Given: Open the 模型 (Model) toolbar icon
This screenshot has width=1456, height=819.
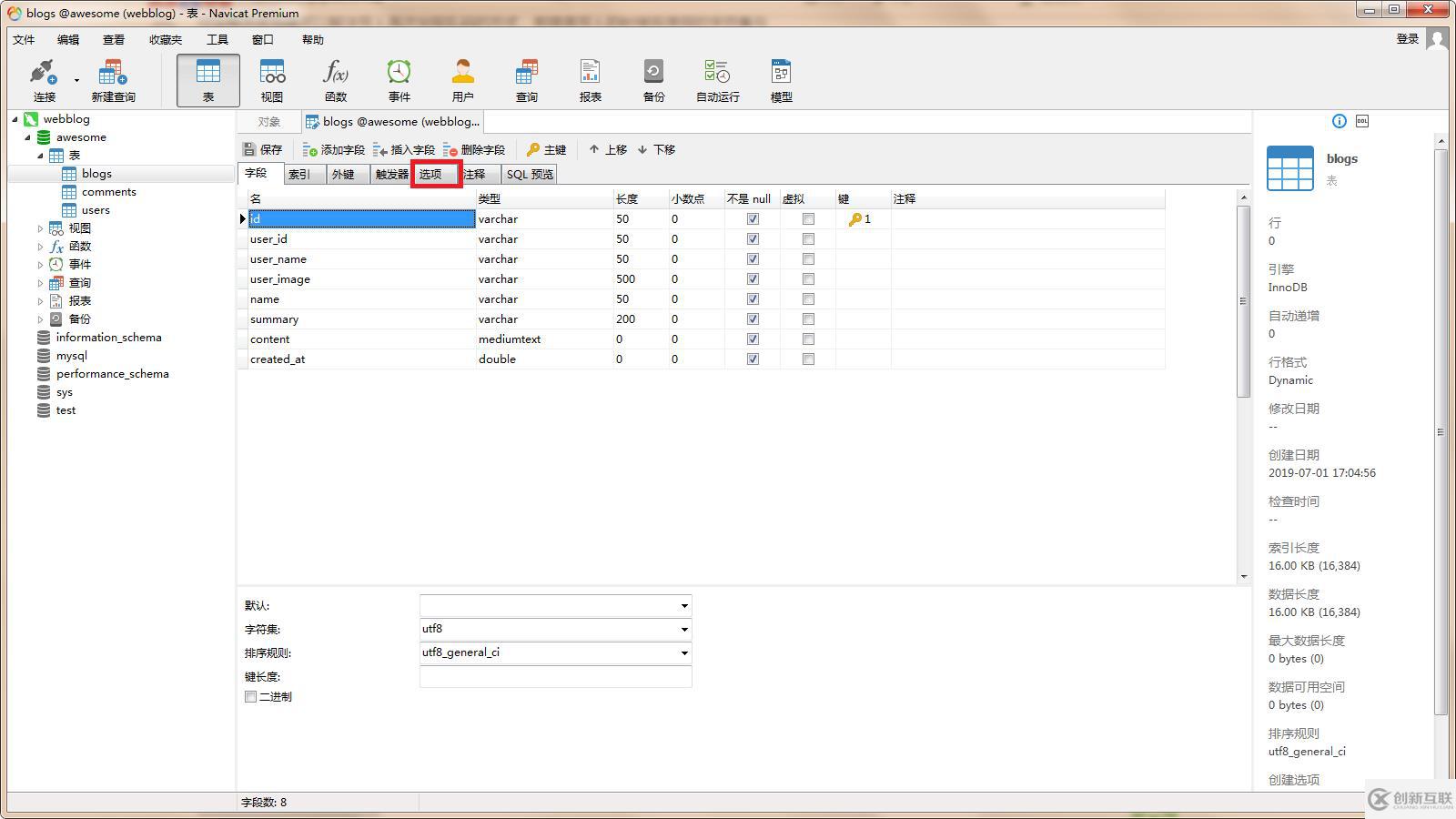Looking at the screenshot, I should click(781, 79).
